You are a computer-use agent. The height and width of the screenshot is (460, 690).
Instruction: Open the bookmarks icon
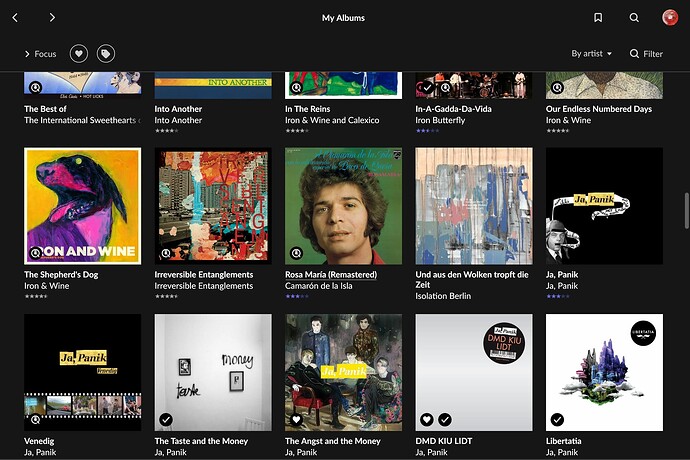coord(598,18)
